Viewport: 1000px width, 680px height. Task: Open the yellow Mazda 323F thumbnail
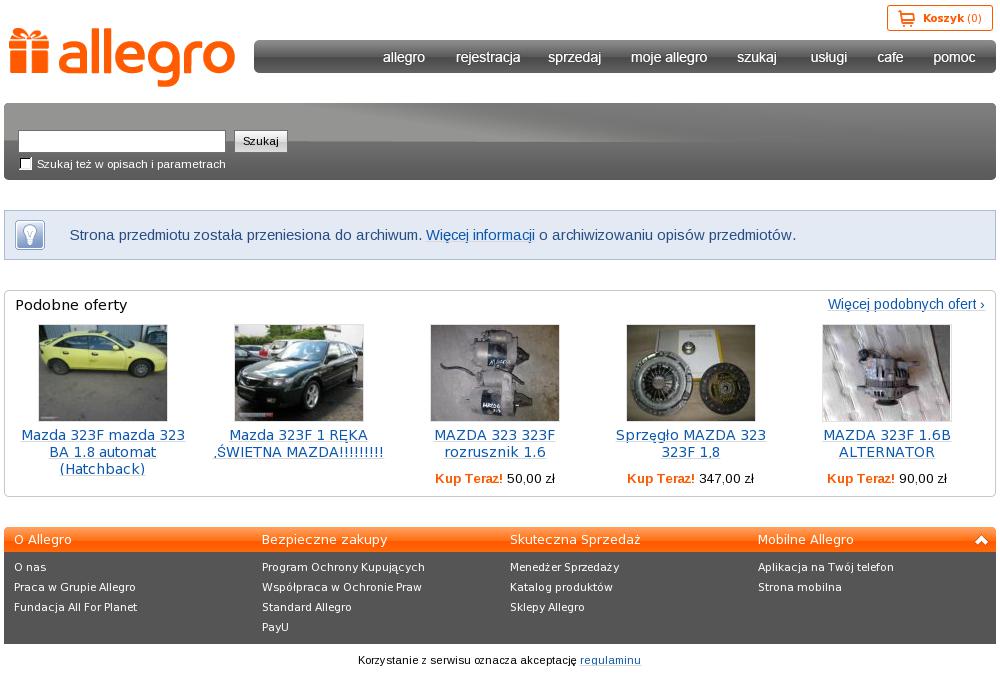103,373
